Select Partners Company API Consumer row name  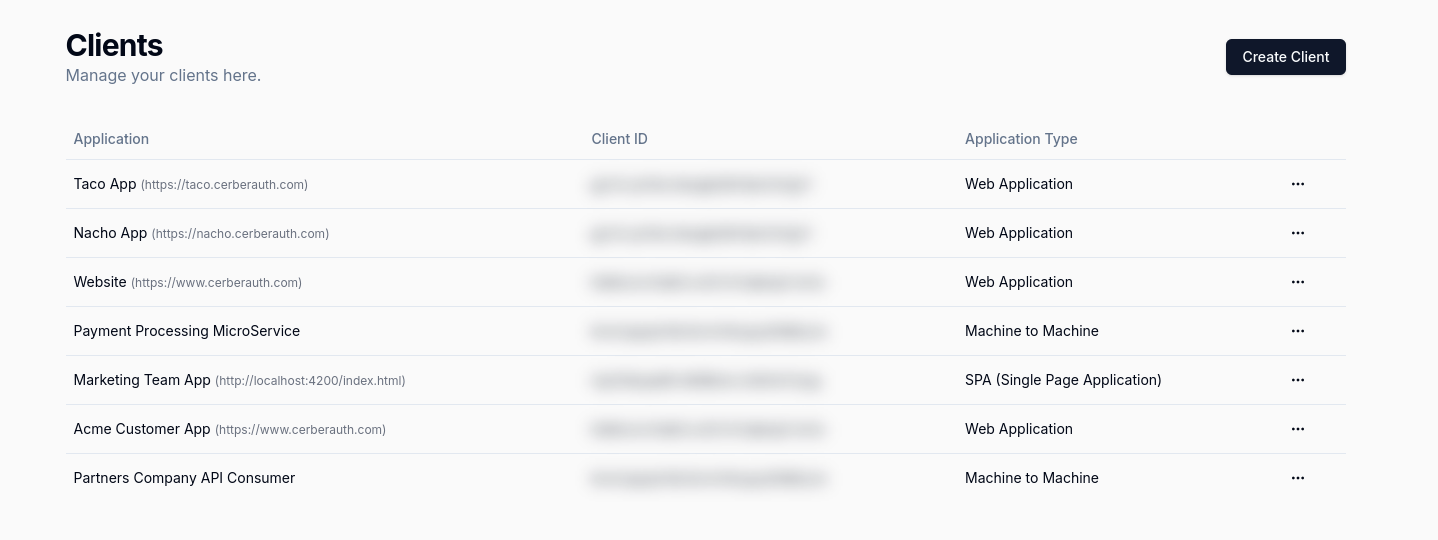[184, 478]
